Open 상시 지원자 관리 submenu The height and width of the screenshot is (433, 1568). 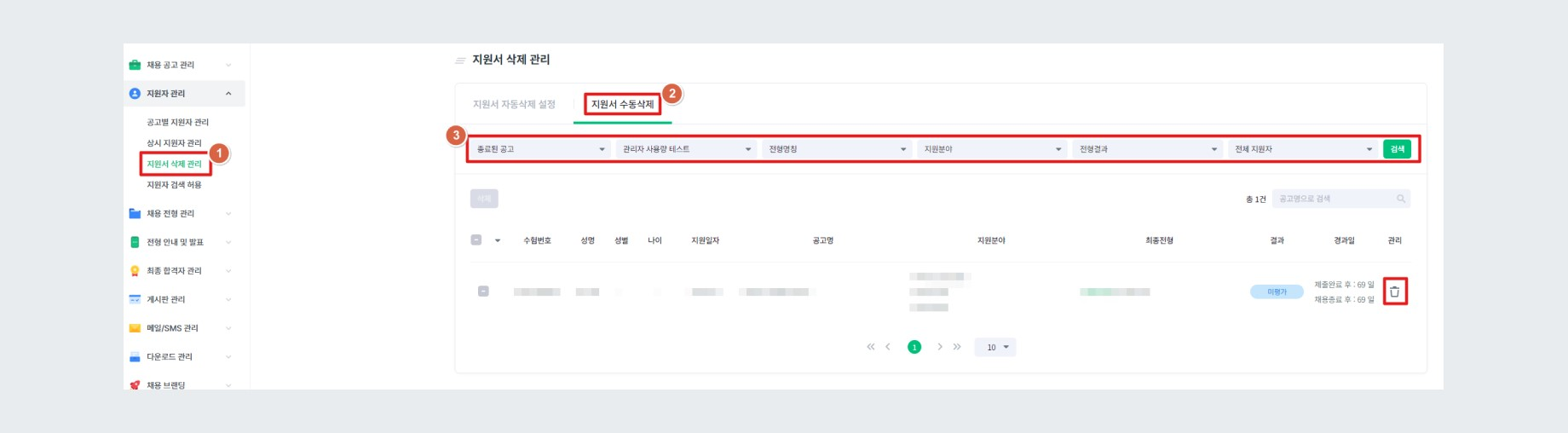(x=174, y=143)
